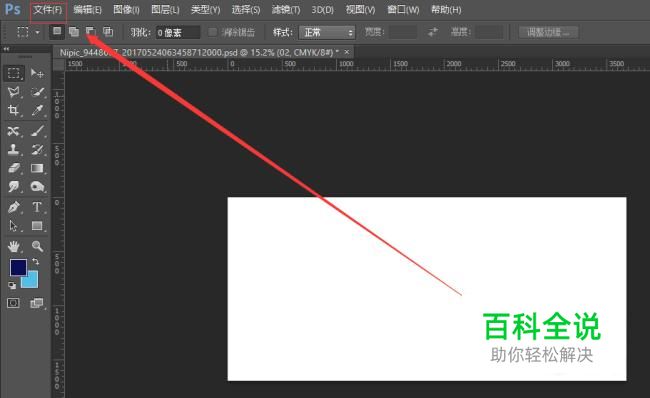The width and height of the screenshot is (650, 398).
Task: Expand the collapsed tools panel arrows
Action: pos(6,49)
